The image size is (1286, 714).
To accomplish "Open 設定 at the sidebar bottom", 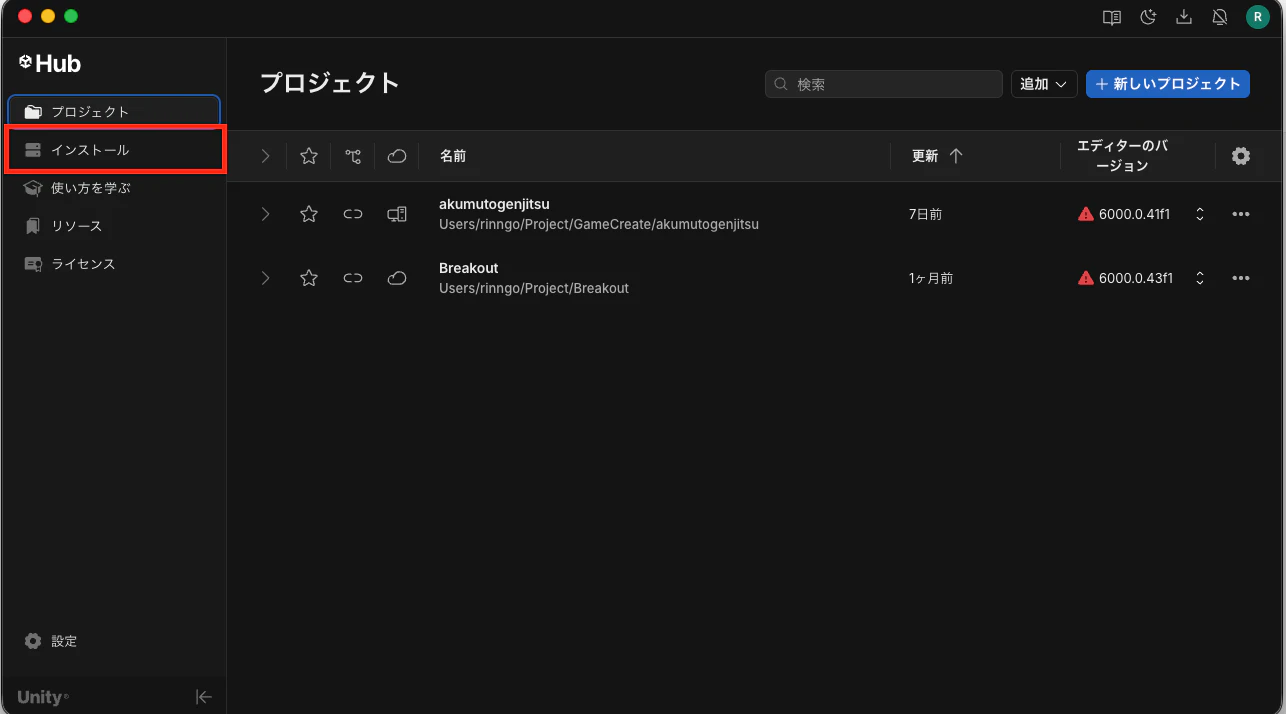I will 51,641.
